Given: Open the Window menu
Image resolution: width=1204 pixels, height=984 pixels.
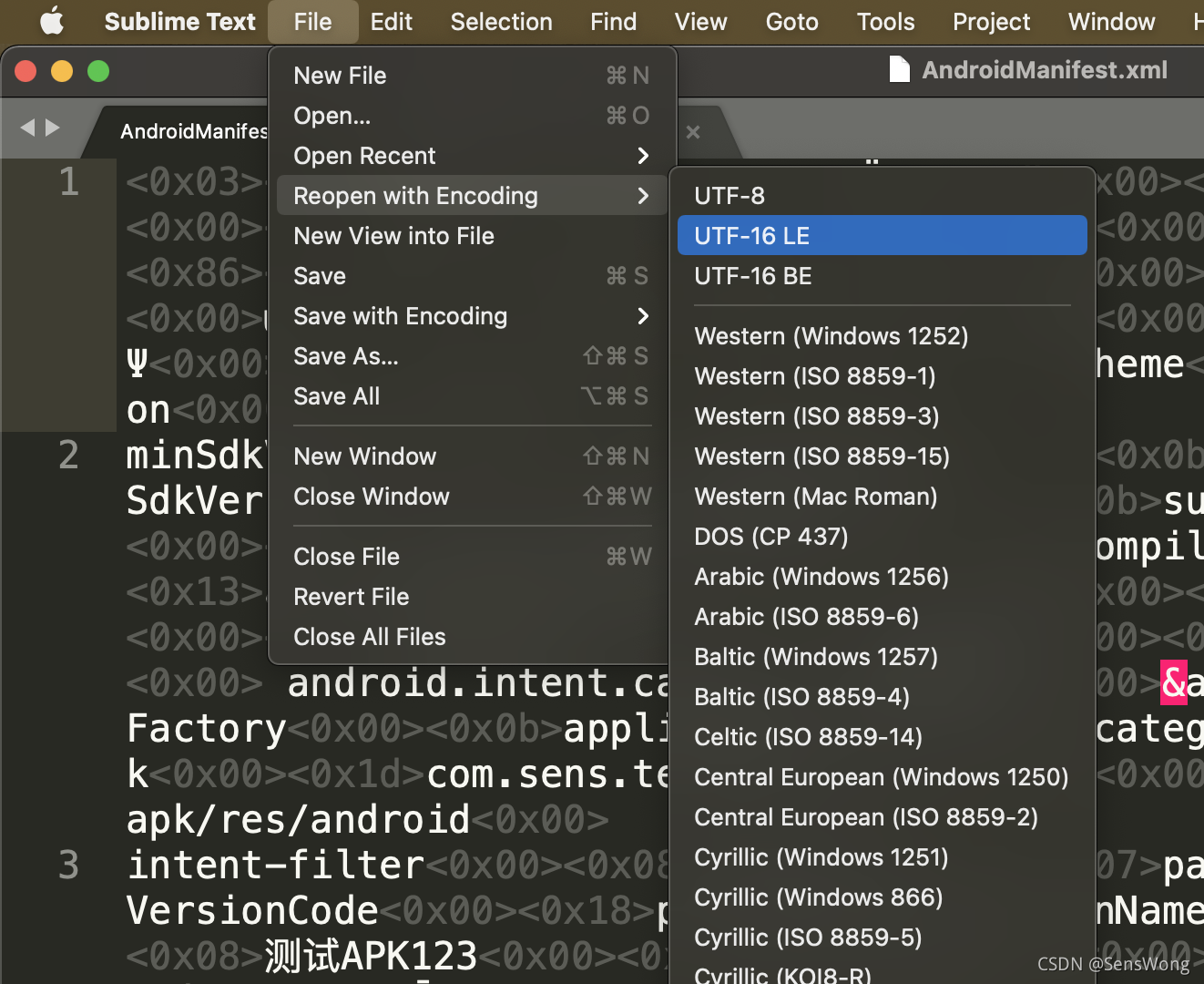Looking at the screenshot, I should tap(1111, 21).
